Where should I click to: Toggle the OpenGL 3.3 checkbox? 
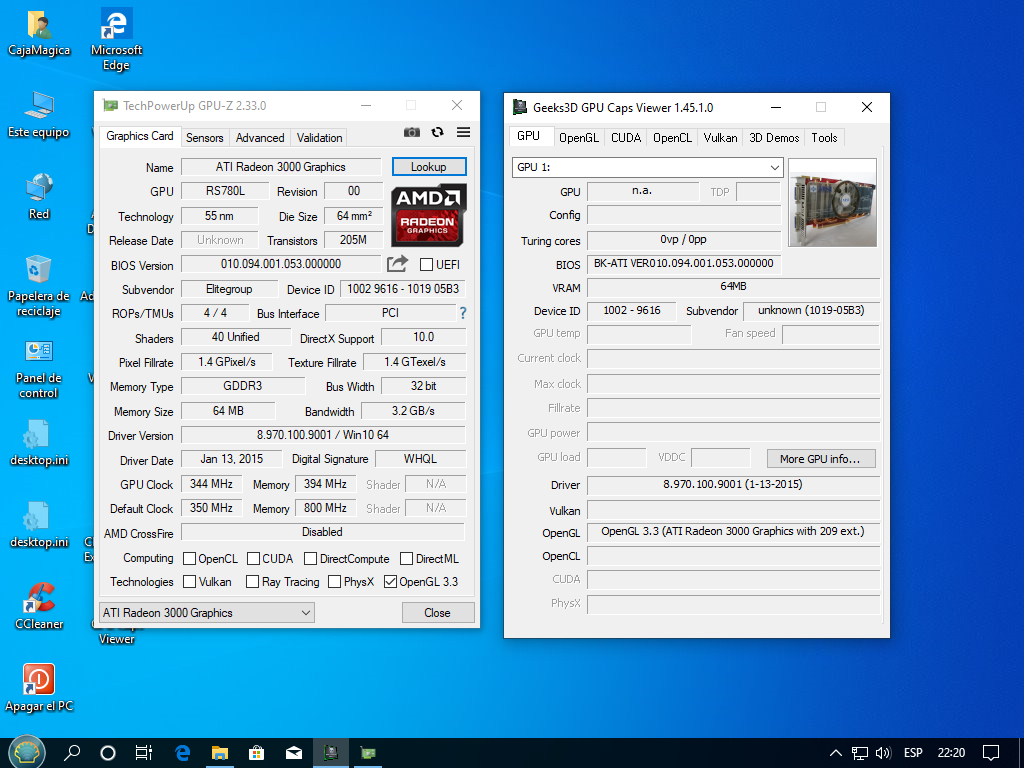391,581
